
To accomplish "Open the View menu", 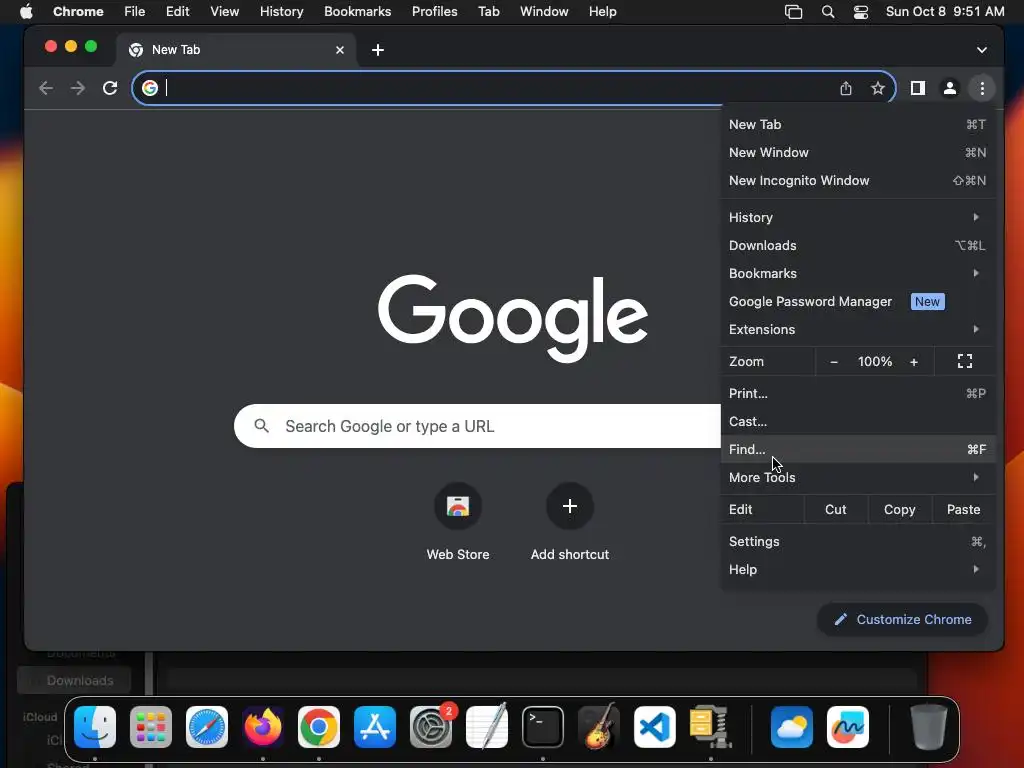I will click(x=224, y=12).
